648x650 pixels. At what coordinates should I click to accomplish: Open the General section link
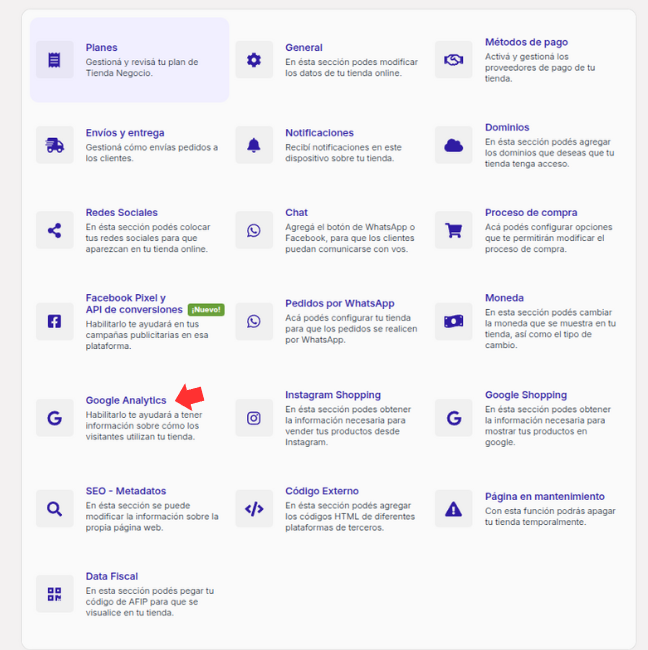pyautogui.click(x=303, y=48)
